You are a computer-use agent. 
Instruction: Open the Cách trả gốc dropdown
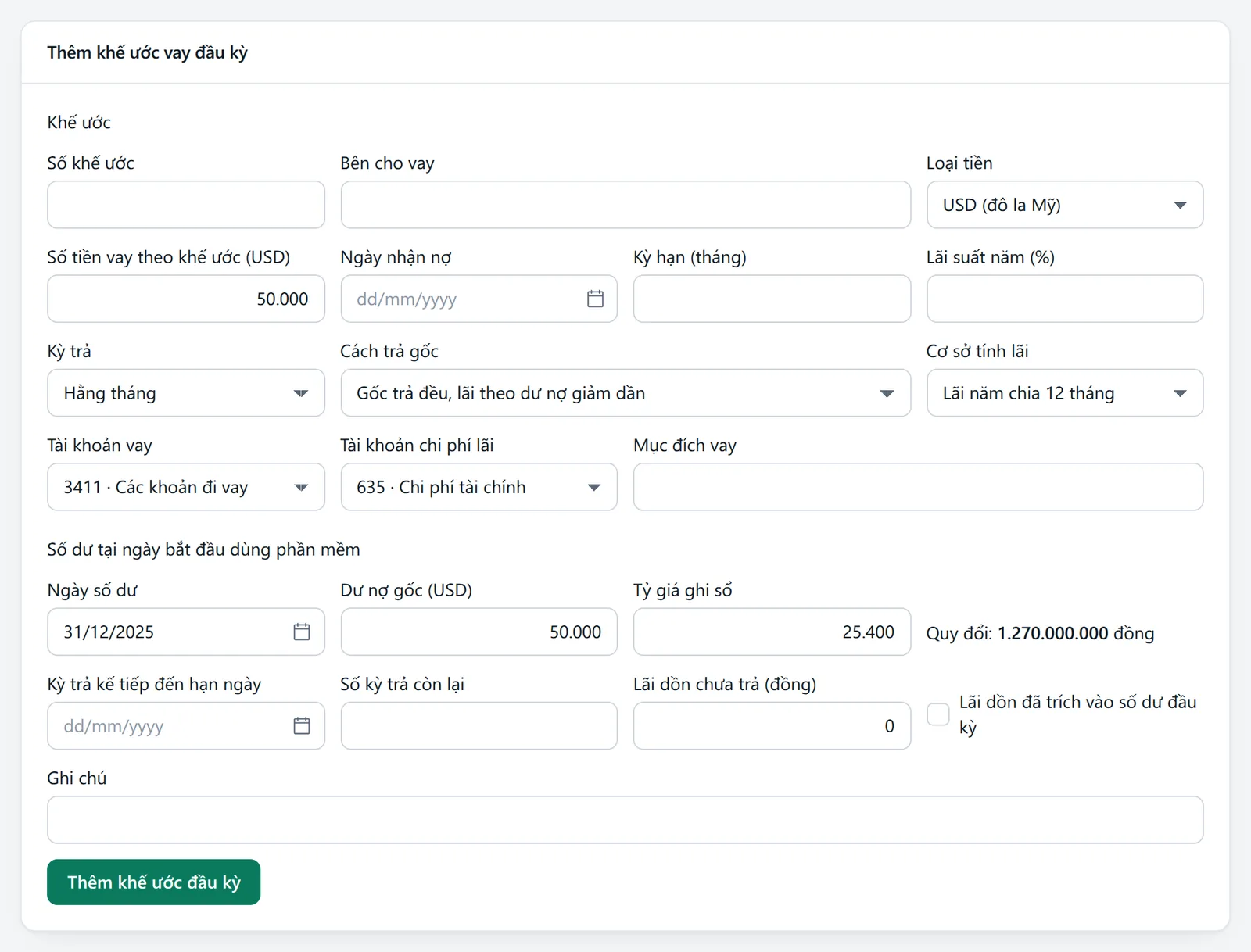[x=625, y=393]
